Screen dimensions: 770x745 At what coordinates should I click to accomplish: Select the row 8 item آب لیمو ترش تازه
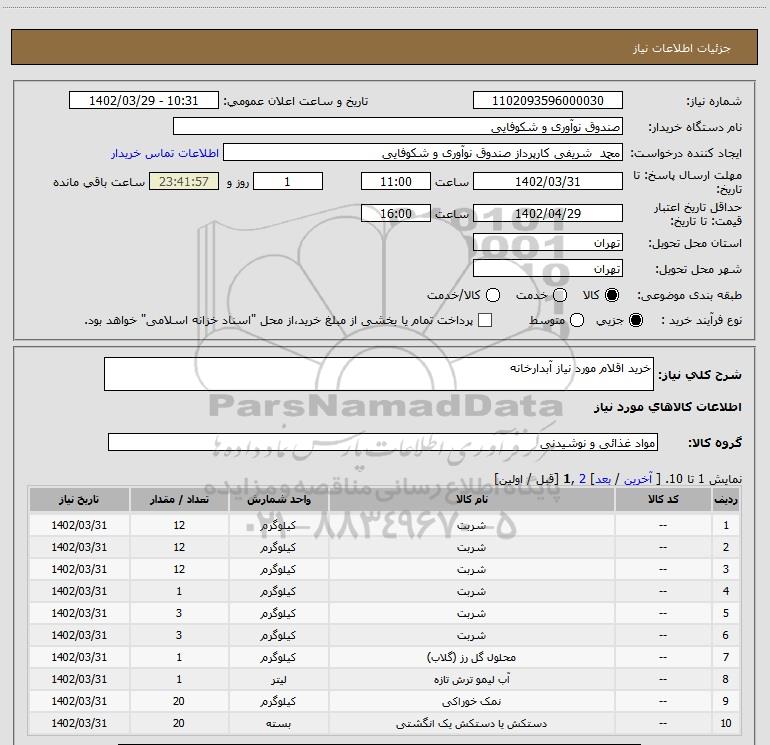click(x=471, y=679)
